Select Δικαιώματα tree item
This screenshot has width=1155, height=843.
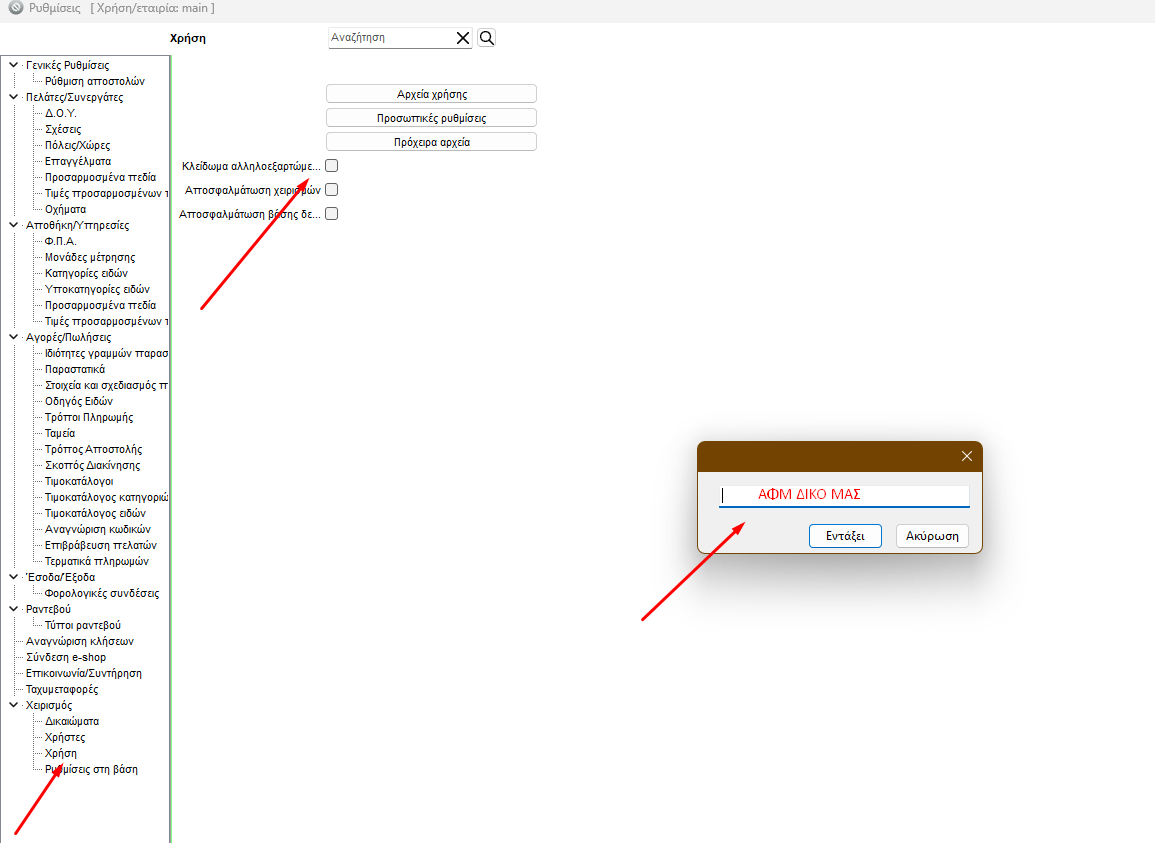(71, 721)
